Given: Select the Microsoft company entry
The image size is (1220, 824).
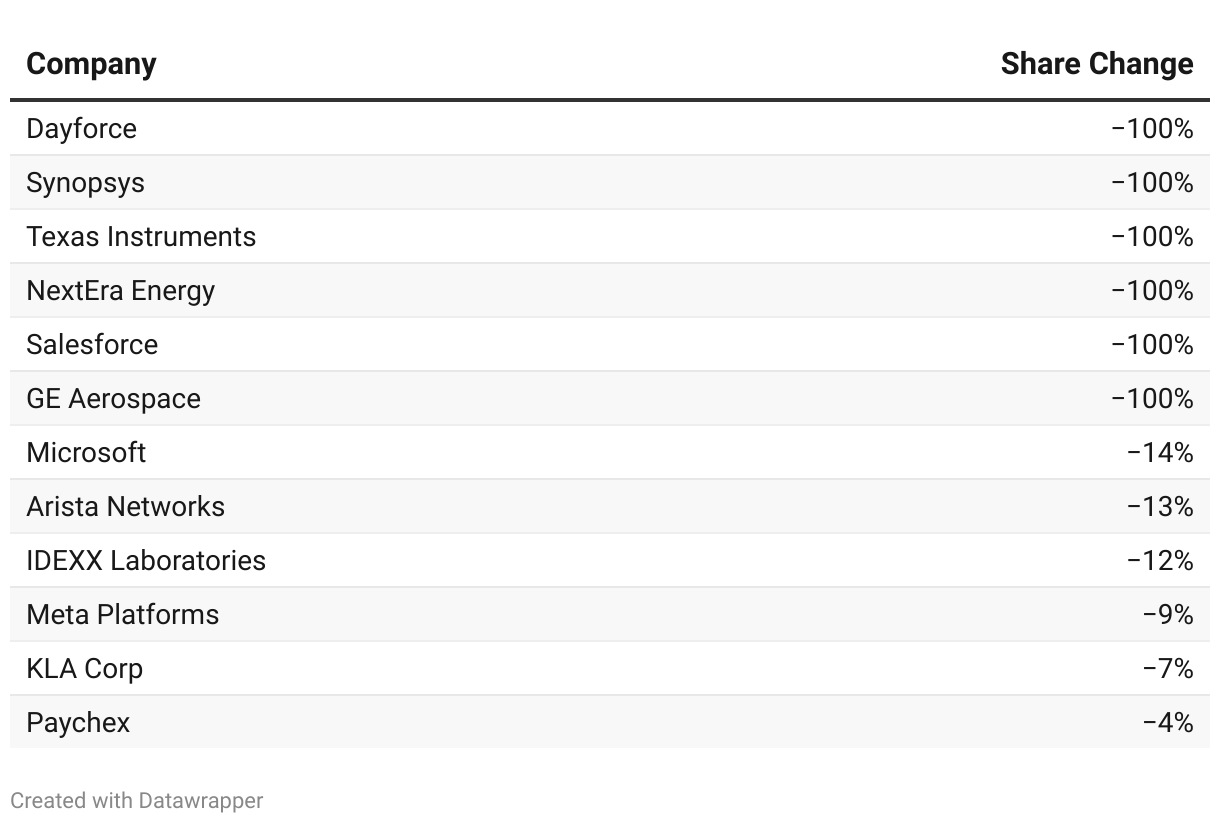Looking at the screenshot, I should tap(86, 453).
